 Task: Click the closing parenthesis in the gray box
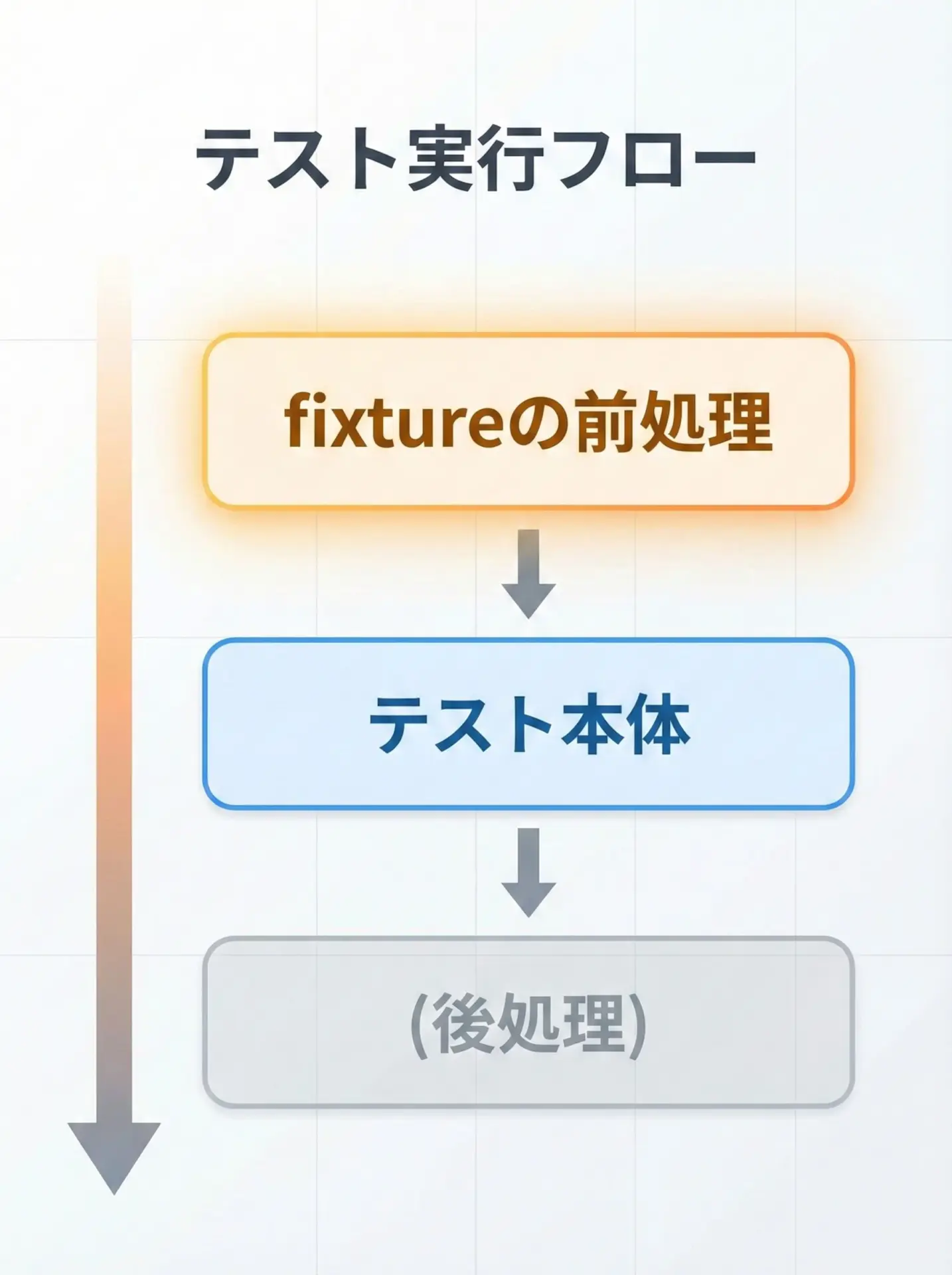[637, 1025]
